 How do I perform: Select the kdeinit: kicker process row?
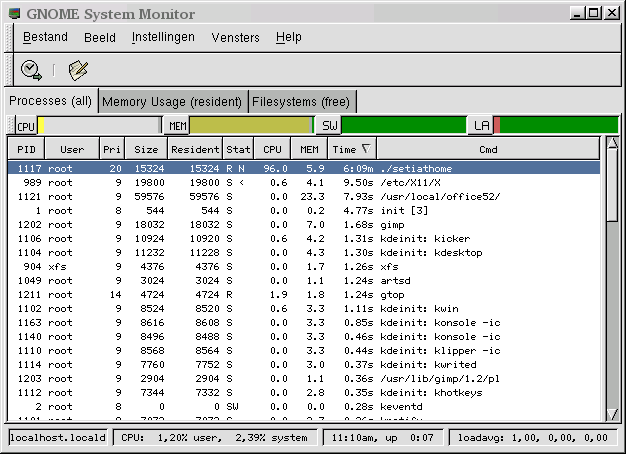[304, 238]
